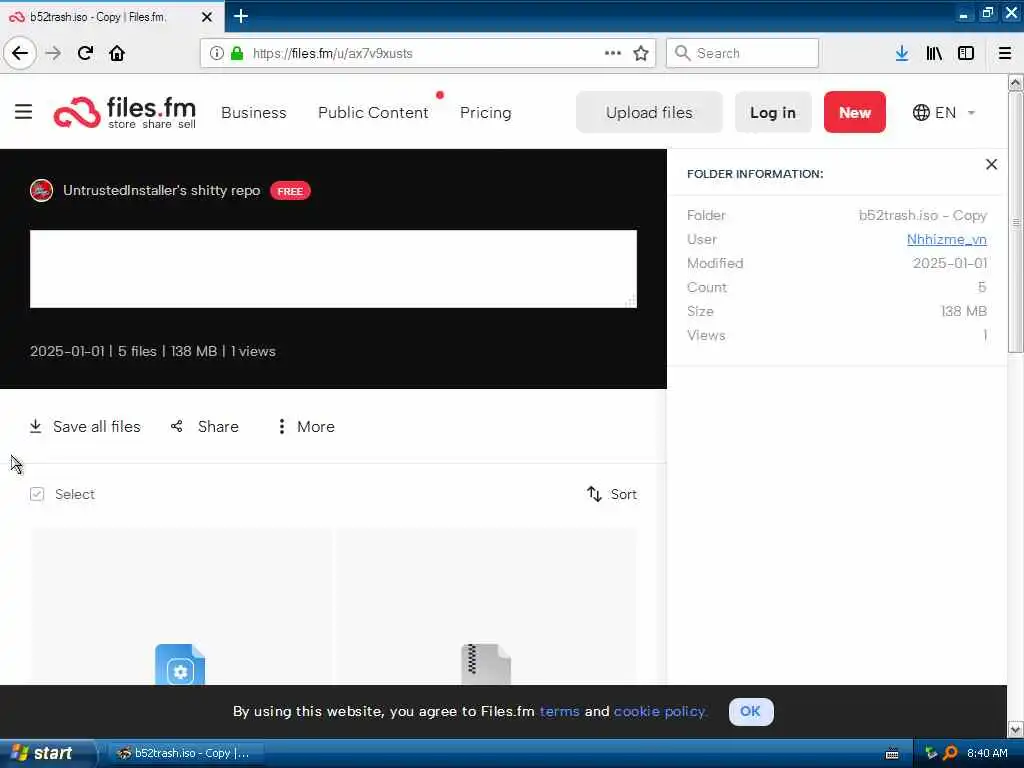Open the Pricing menu item
The height and width of the screenshot is (768, 1024).
pos(486,112)
